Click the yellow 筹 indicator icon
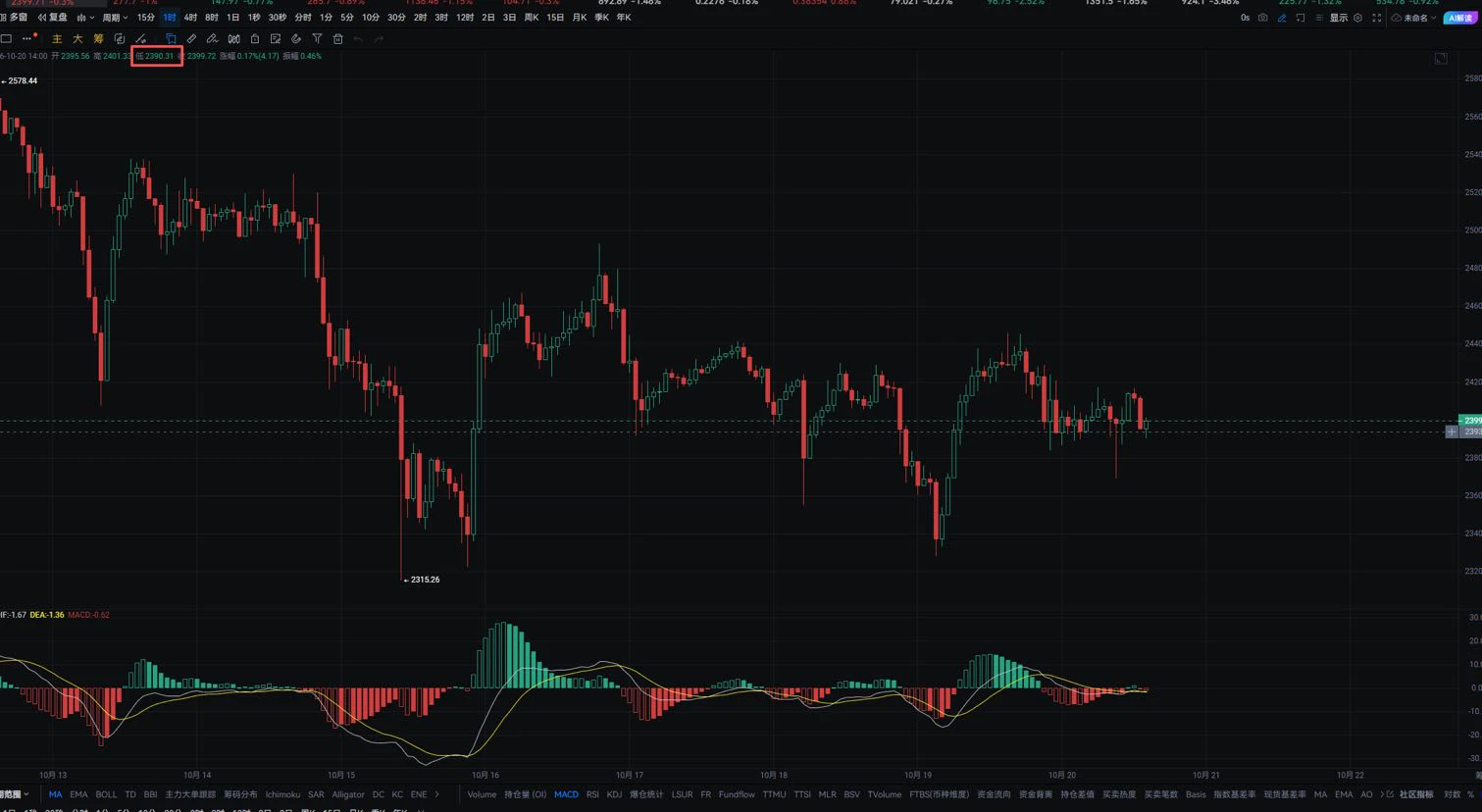Viewport: 1482px width, 812px height. tap(98, 39)
